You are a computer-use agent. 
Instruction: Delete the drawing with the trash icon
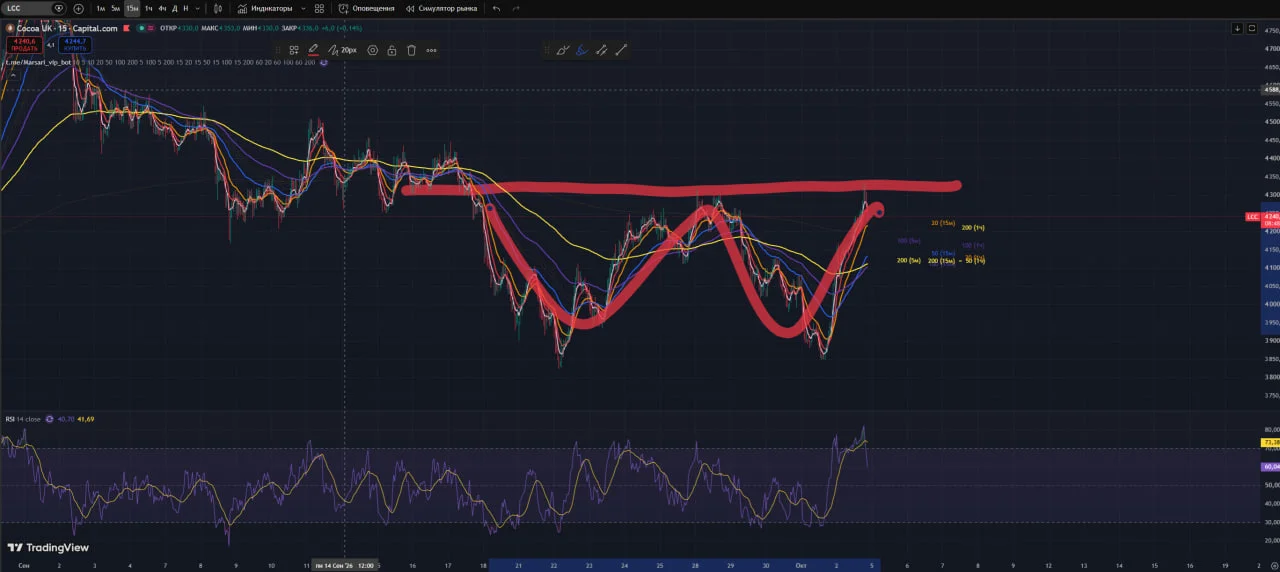pos(411,50)
